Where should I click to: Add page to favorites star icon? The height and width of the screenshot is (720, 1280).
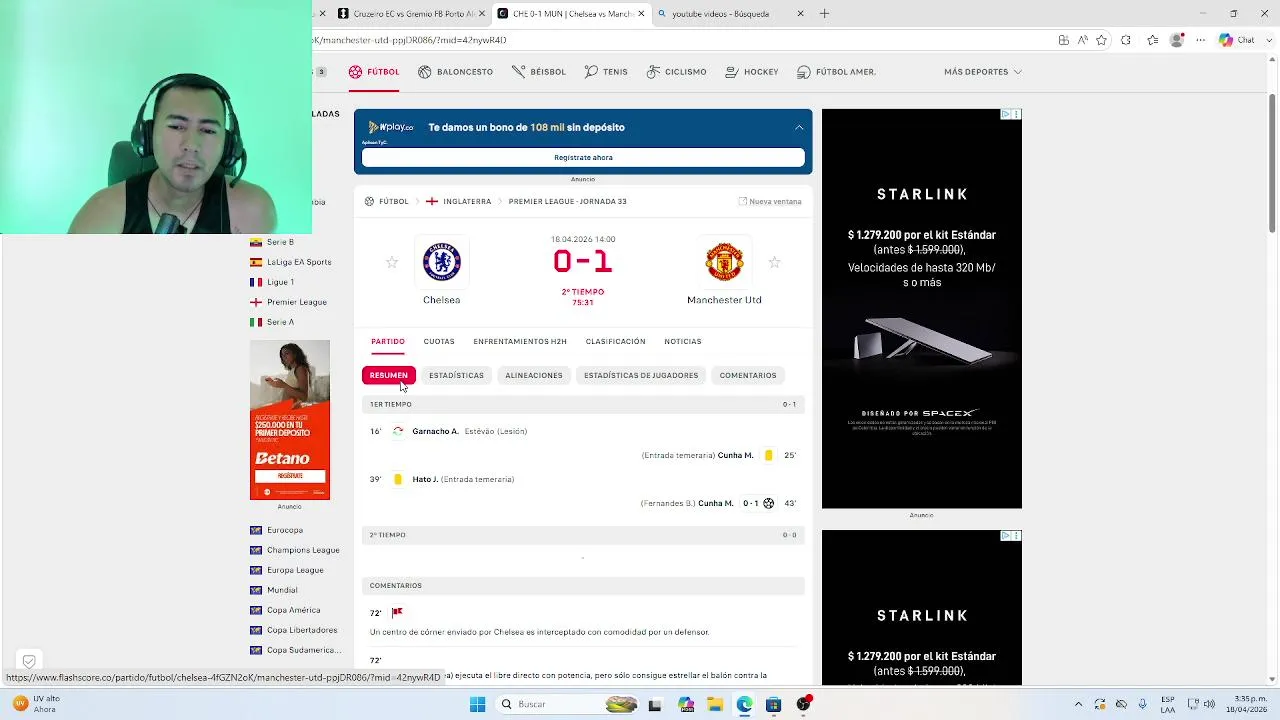point(1101,40)
